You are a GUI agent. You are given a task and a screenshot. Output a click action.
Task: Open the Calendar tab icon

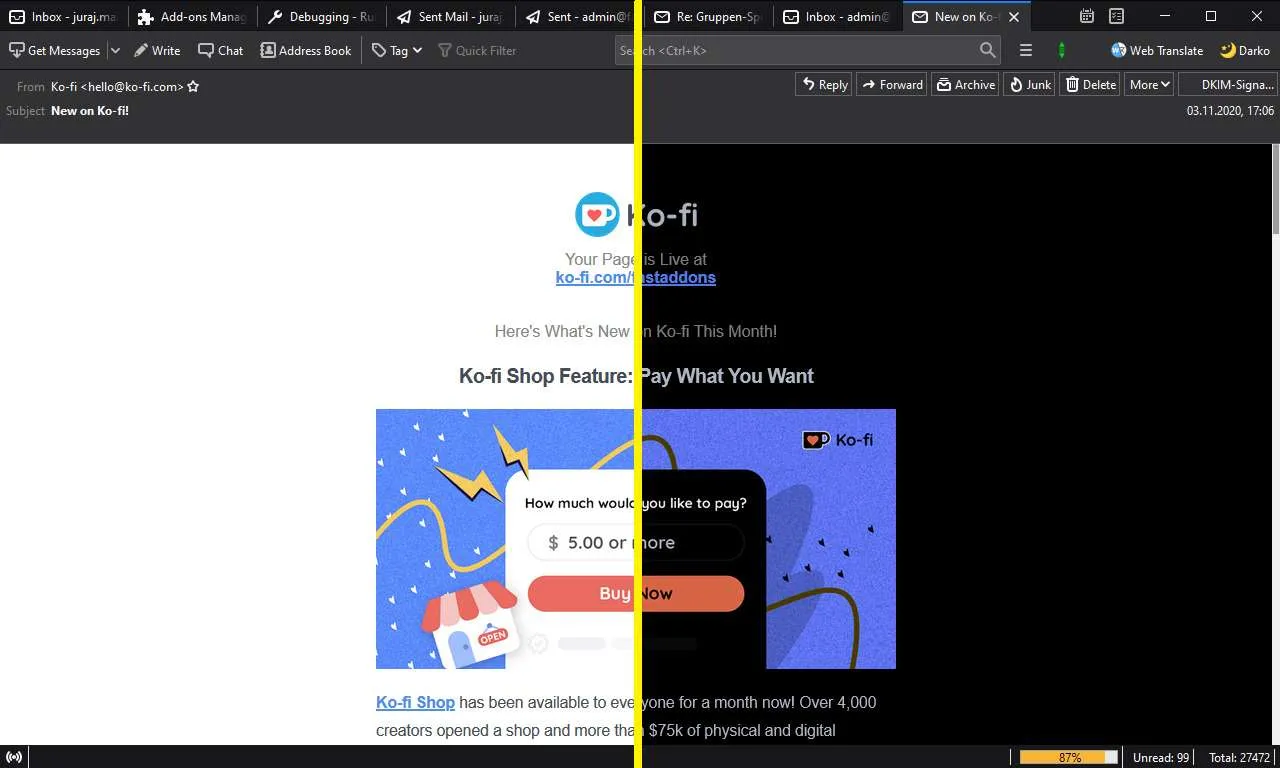coord(1087,16)
